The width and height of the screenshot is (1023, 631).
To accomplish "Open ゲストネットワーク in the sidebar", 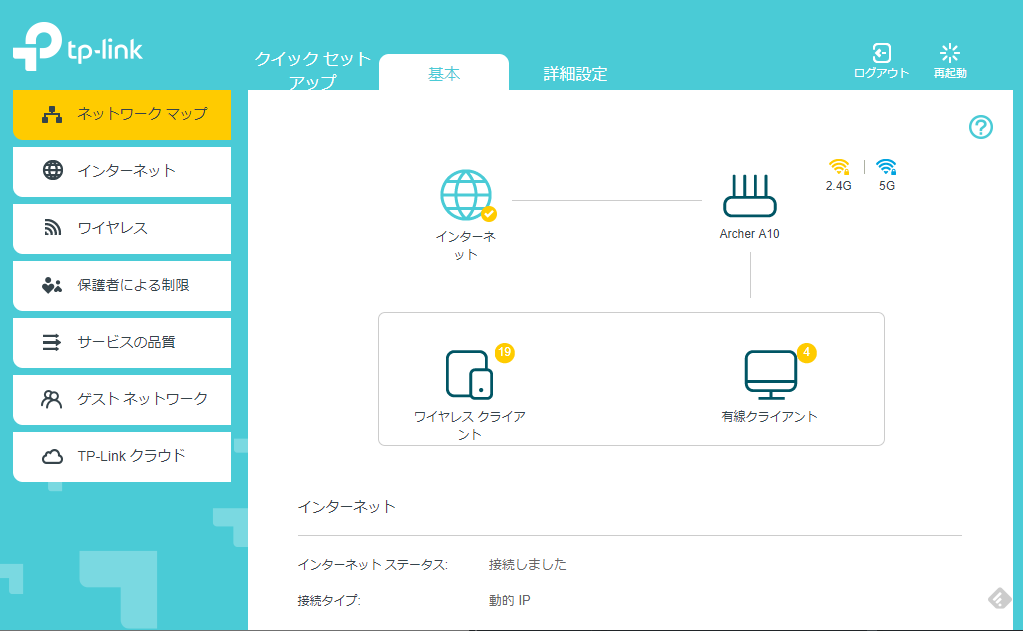I will pyautogui.click(x=122, y=399).
